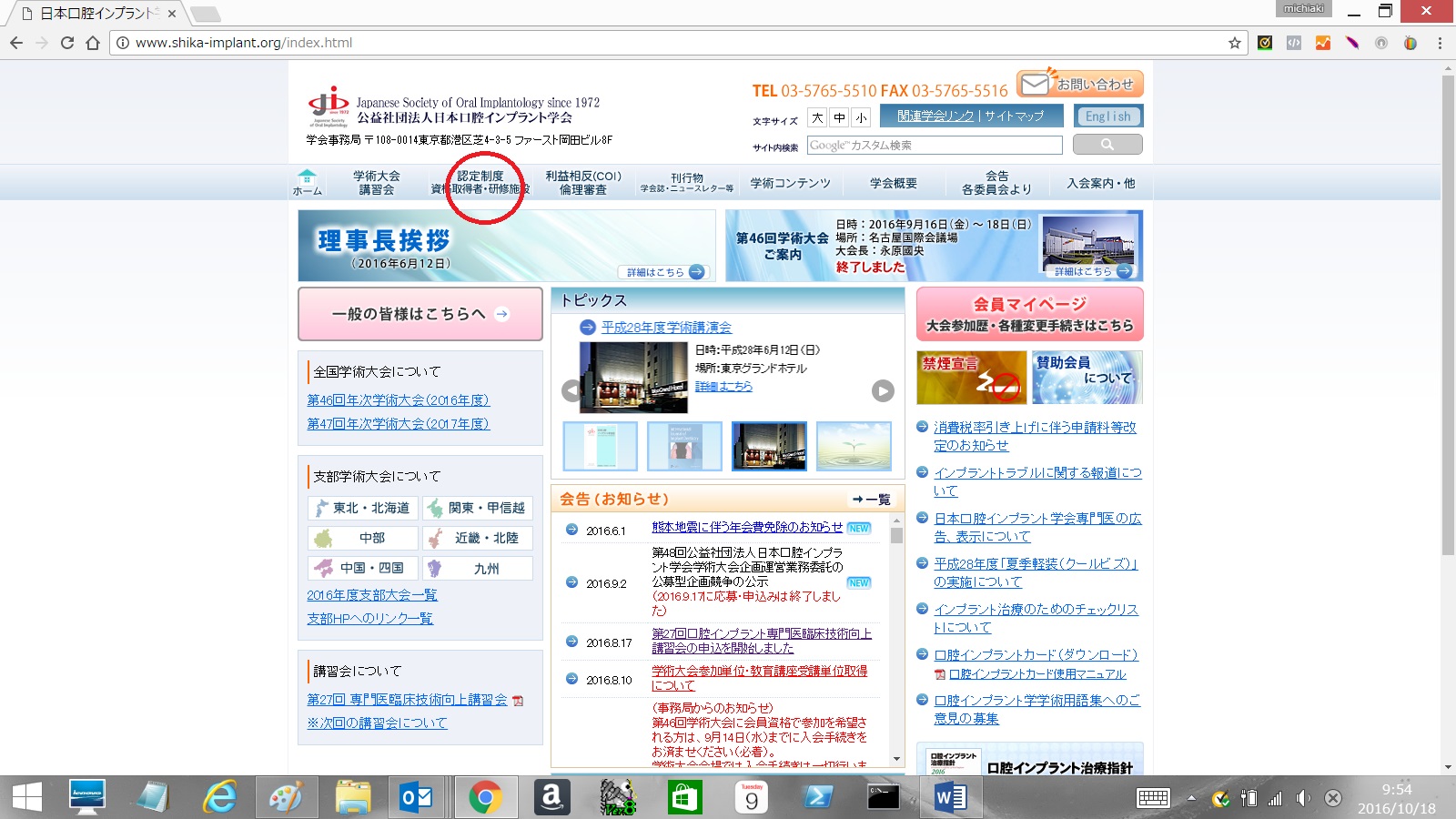The width and height of the screenshot is (1456, 819).
Task: Click the site search magnifier button
Action: pos(1107,145)
